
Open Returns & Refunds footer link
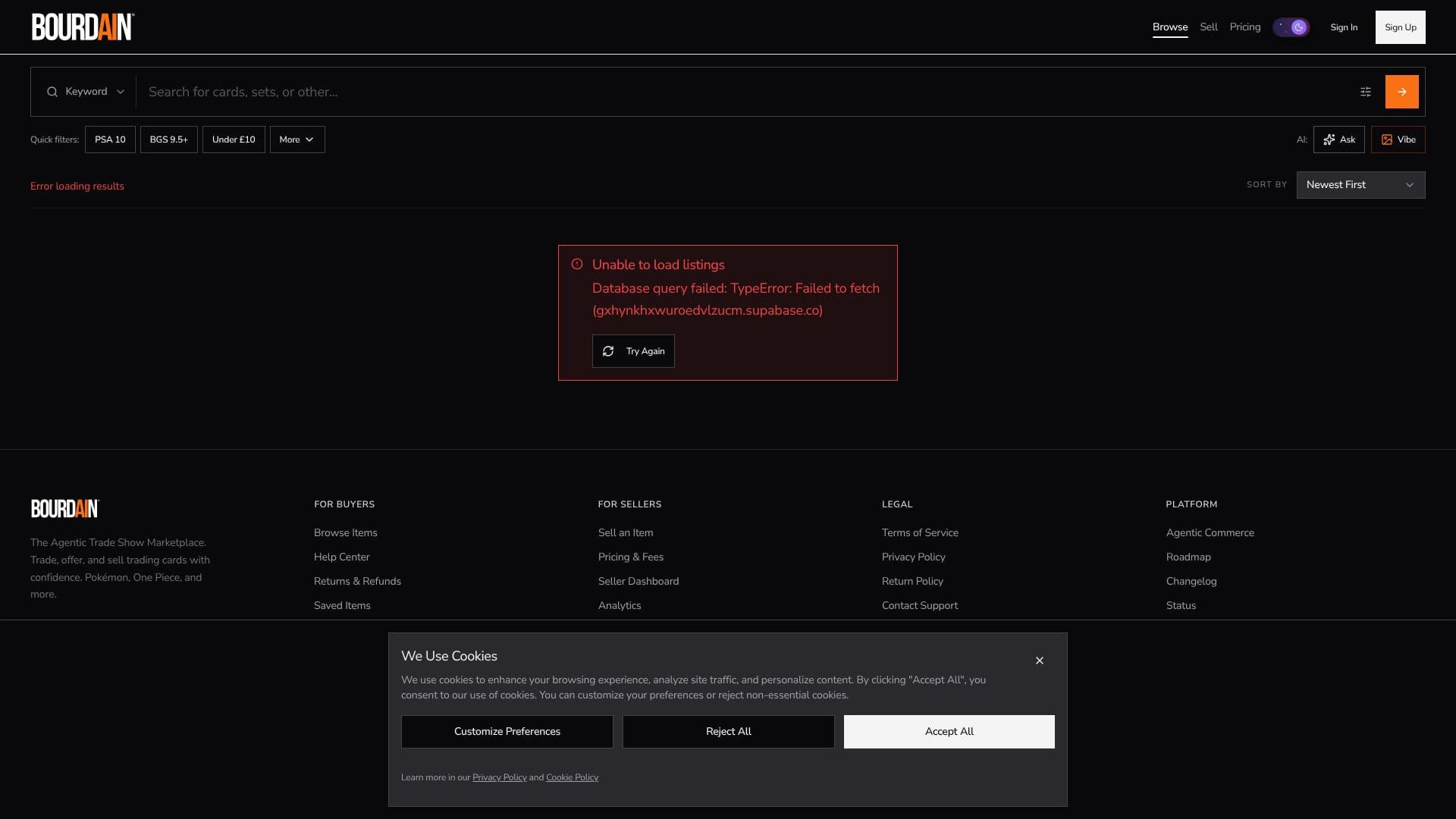(357, 582)
